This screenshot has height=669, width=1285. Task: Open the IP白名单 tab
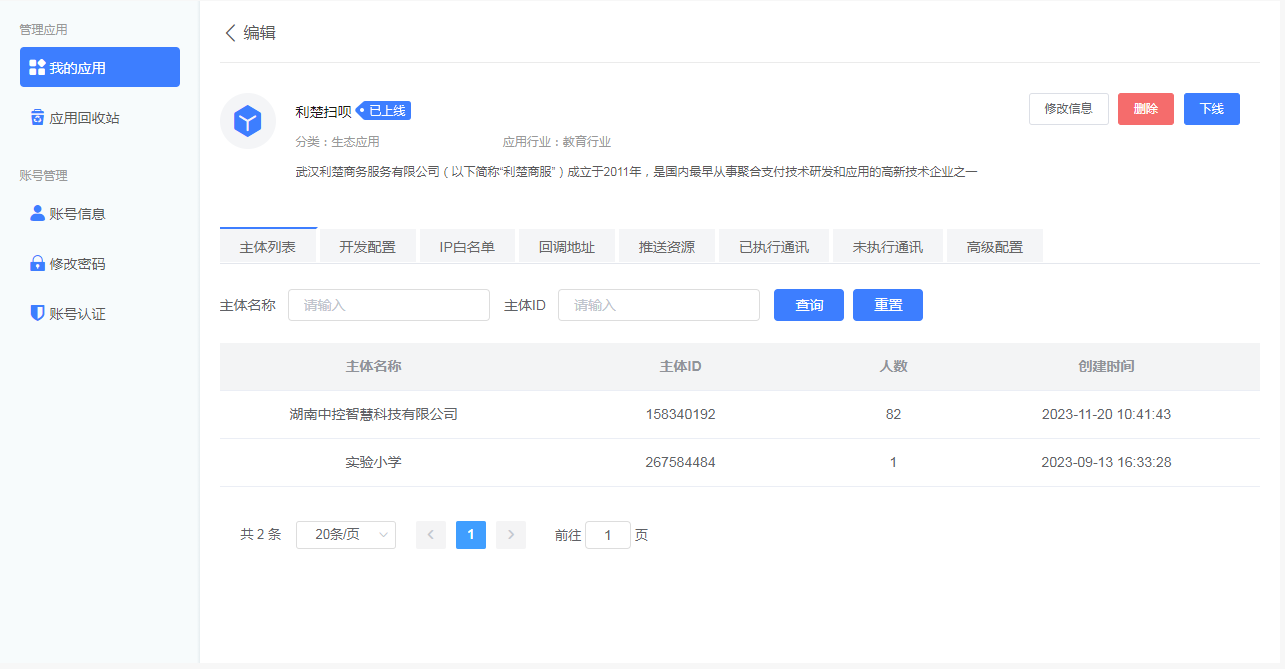click(467, 245)
